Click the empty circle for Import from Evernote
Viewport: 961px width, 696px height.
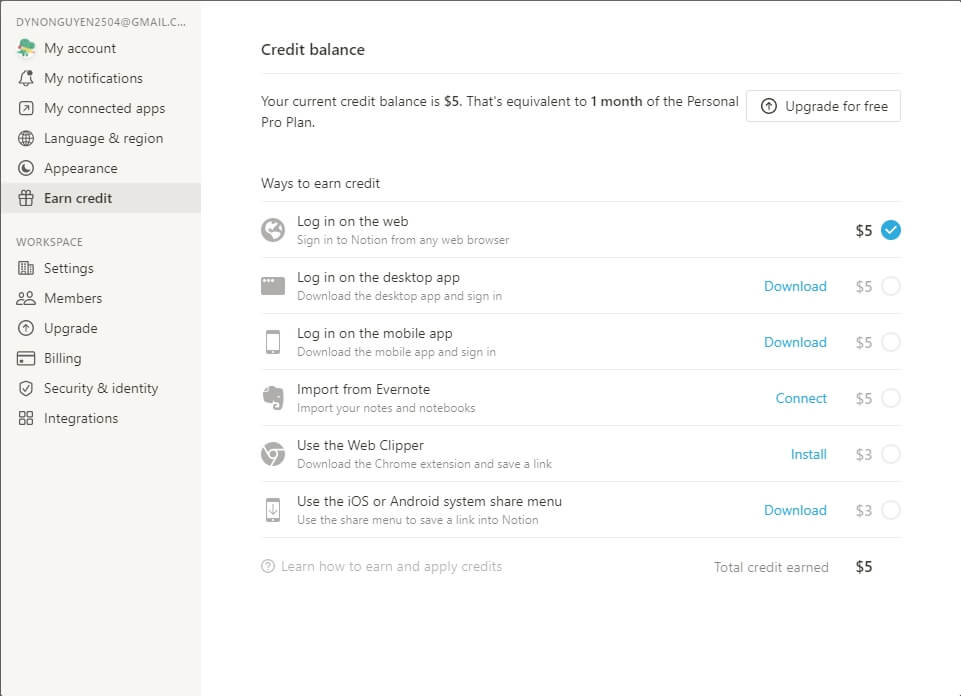pos(891,398)
